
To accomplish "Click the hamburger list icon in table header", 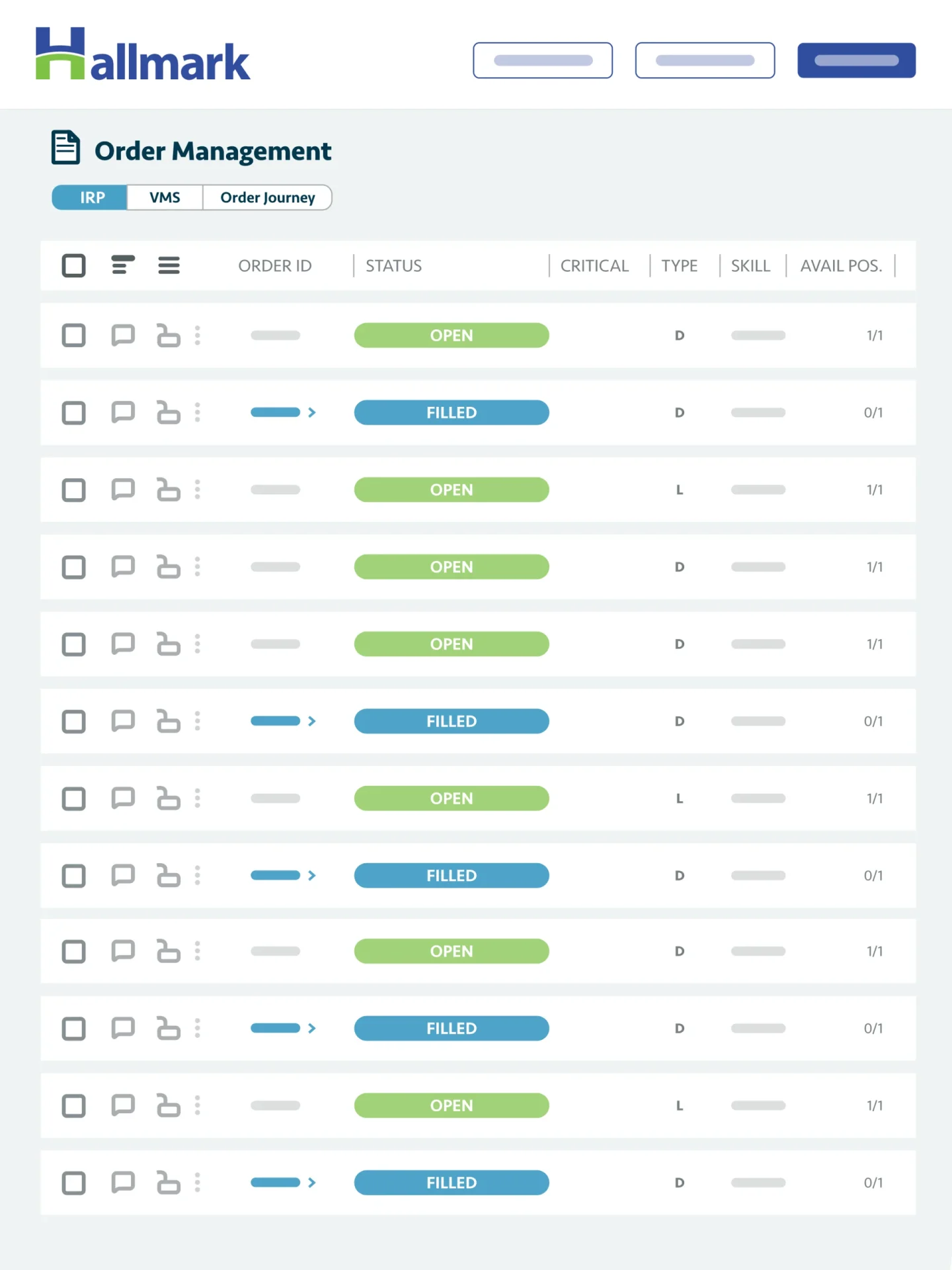I will (x=169, y=265).
